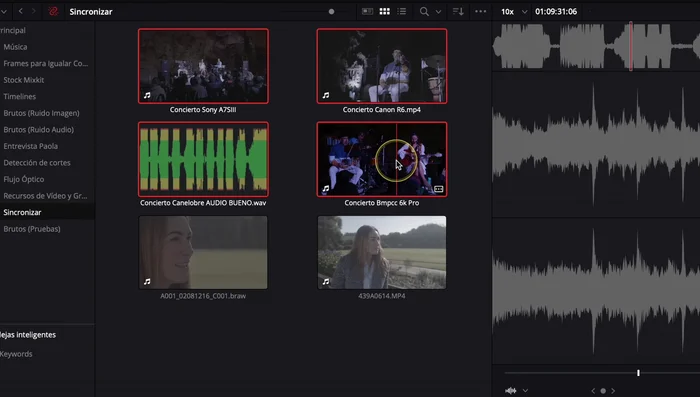Open Recursos de Video y Gr... bin
Image resolution: width=700 pixels, height=397 pixels.
point(45,196)
